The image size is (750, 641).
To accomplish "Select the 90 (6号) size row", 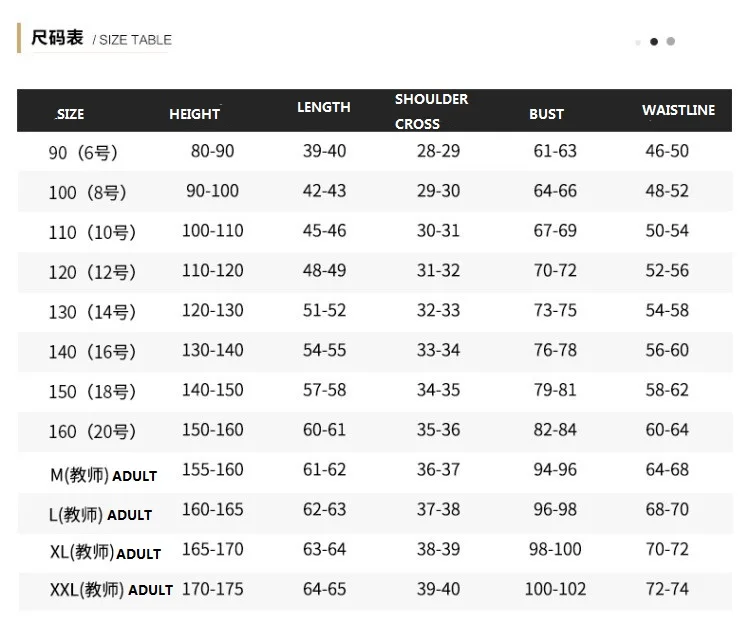I will tap(375, 152).
